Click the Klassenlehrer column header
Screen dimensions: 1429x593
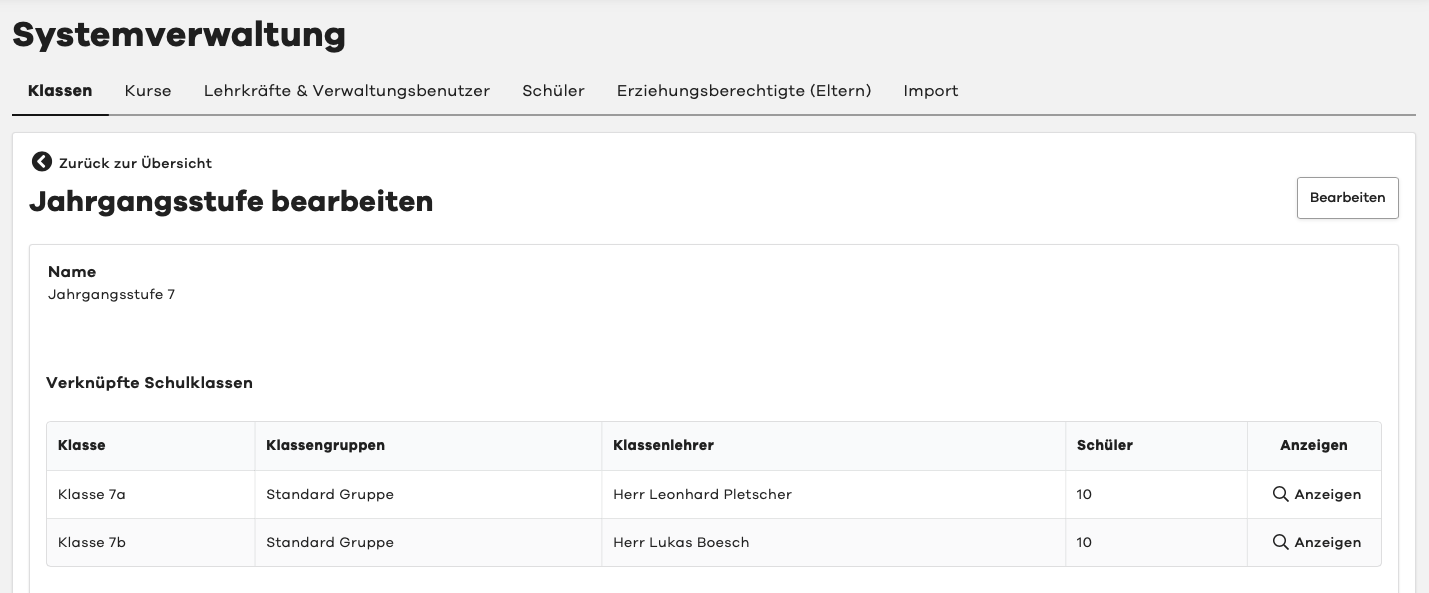click(x=663, y=445)
